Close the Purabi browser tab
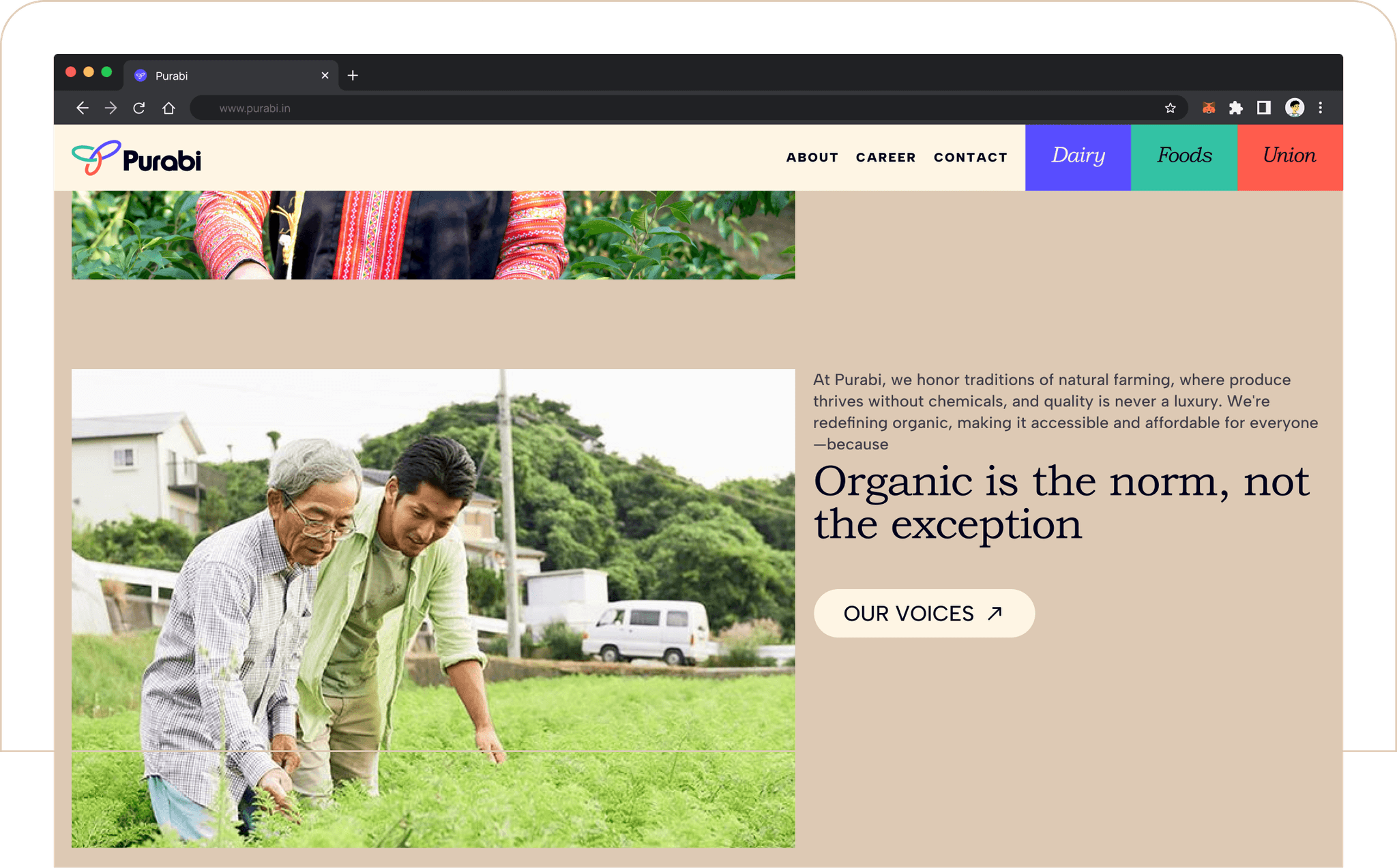 pyautogui.click(x=325, y=75)
